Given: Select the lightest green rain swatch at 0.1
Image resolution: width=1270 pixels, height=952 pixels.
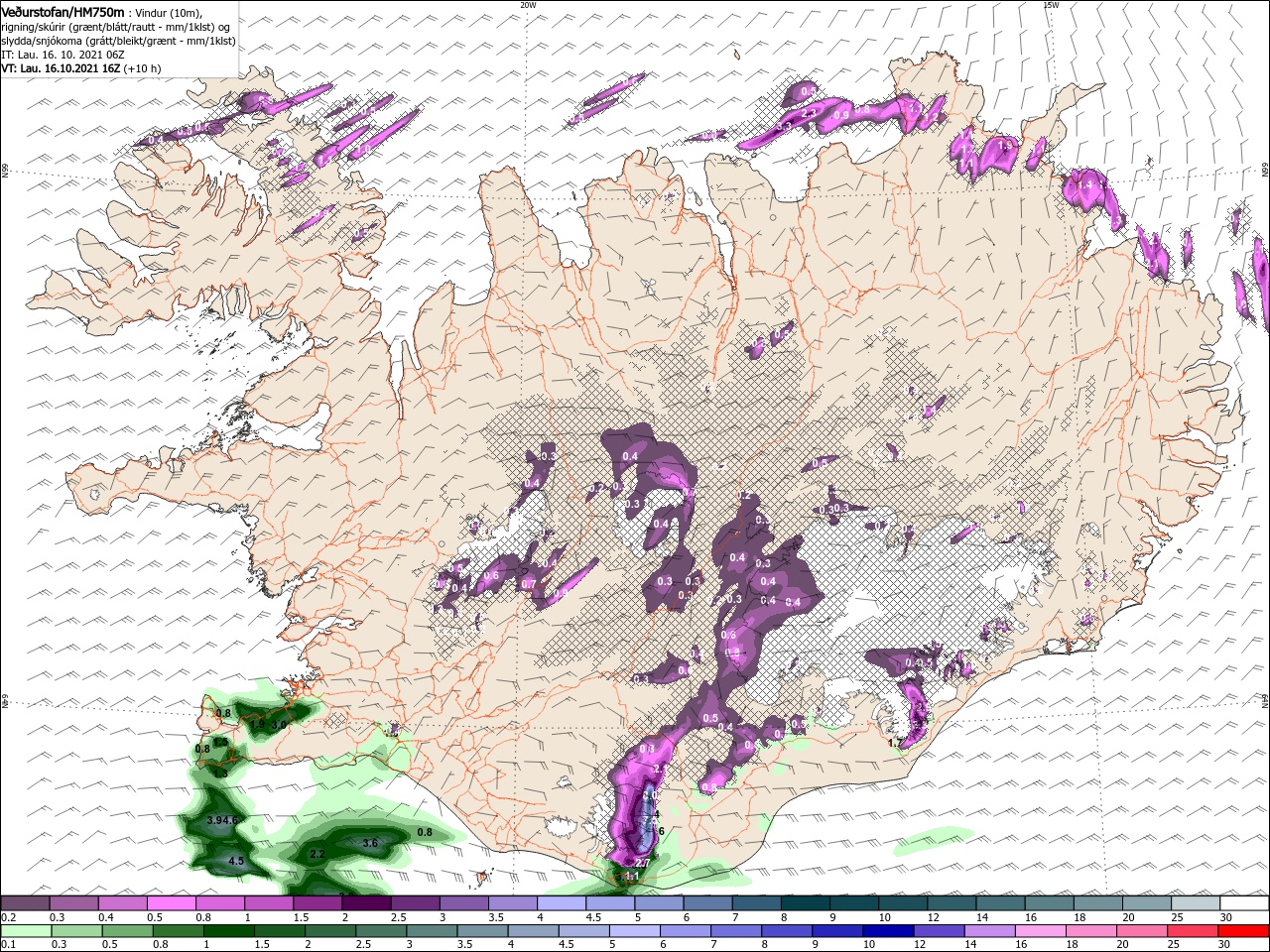Looking at the screenshot, I should click(25, 931).
